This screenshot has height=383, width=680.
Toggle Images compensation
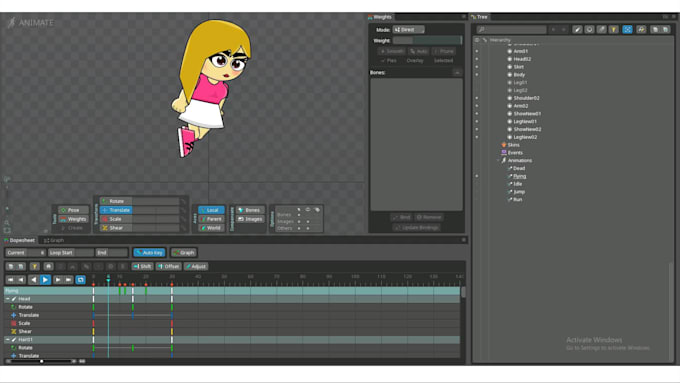click(x=250, y=219)
